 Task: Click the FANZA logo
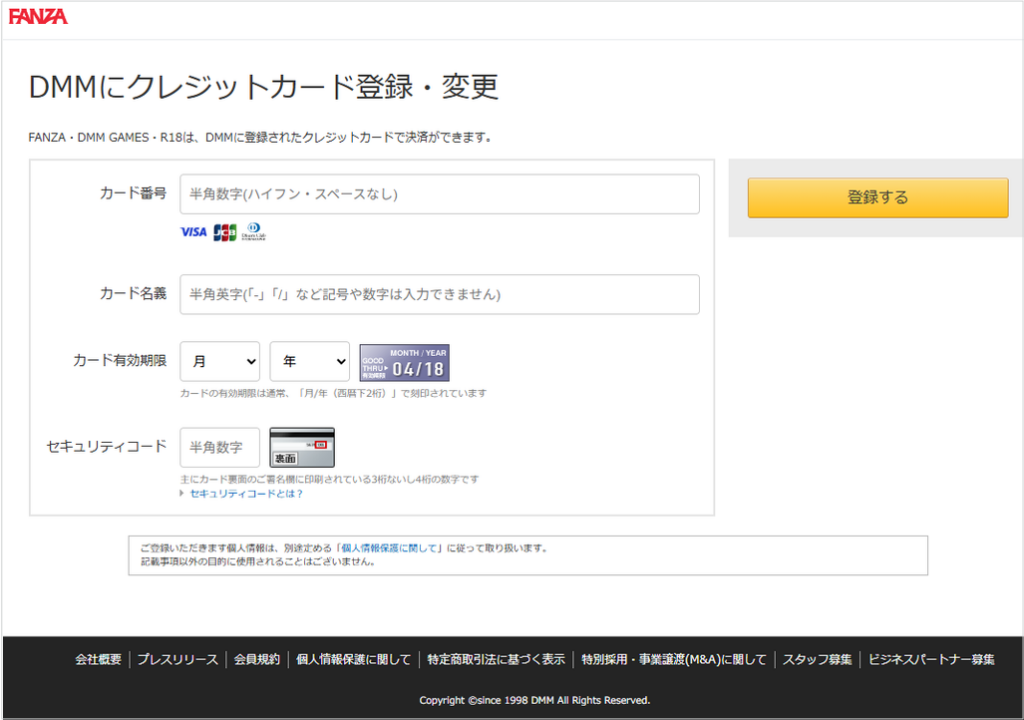click(x=38, y=16)
